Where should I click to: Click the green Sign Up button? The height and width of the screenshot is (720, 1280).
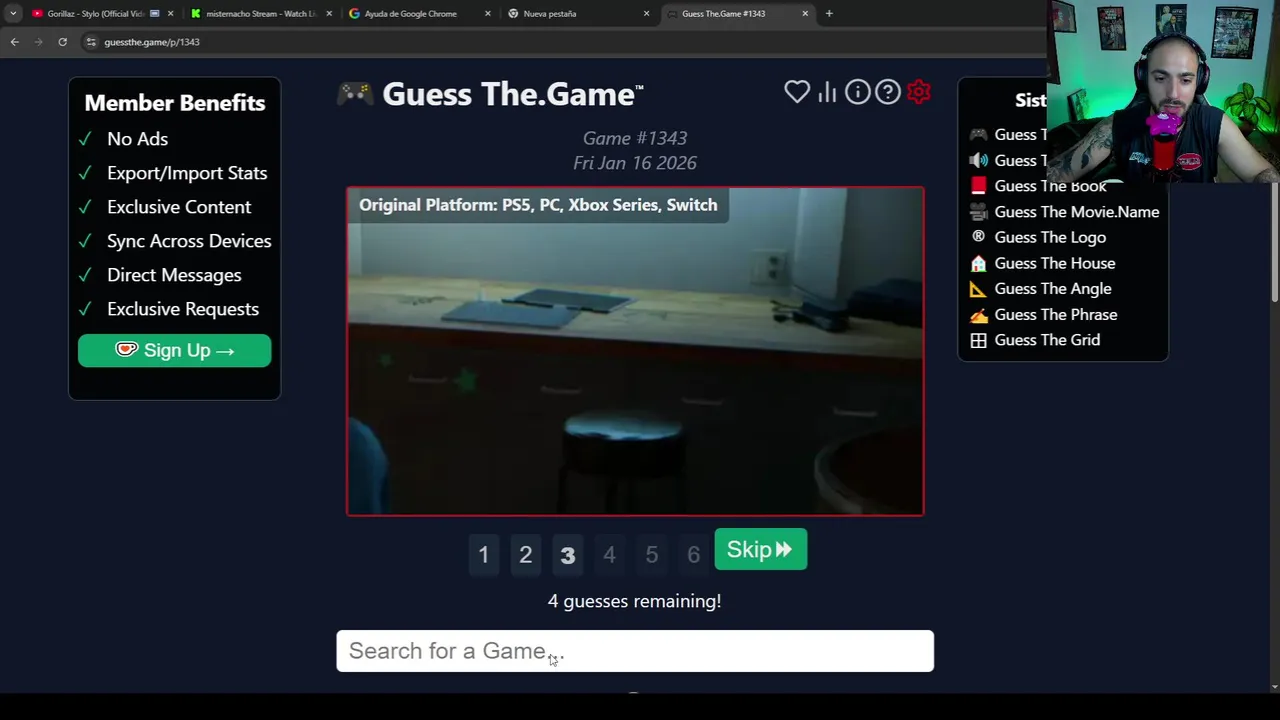coord(175,350)
